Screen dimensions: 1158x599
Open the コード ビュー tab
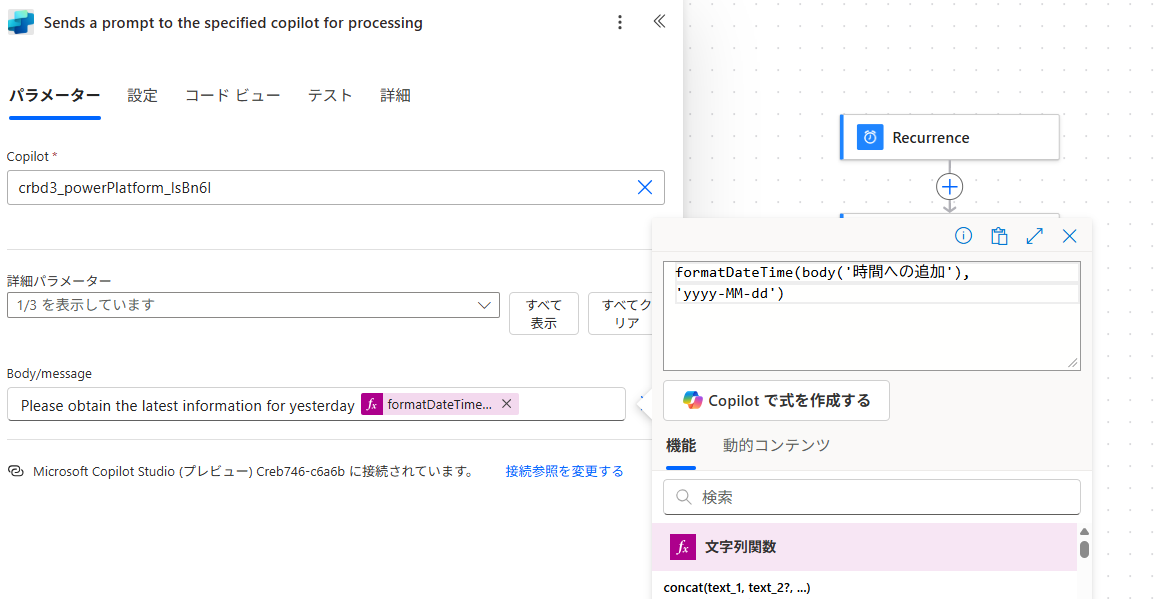[x=233, y=95]
